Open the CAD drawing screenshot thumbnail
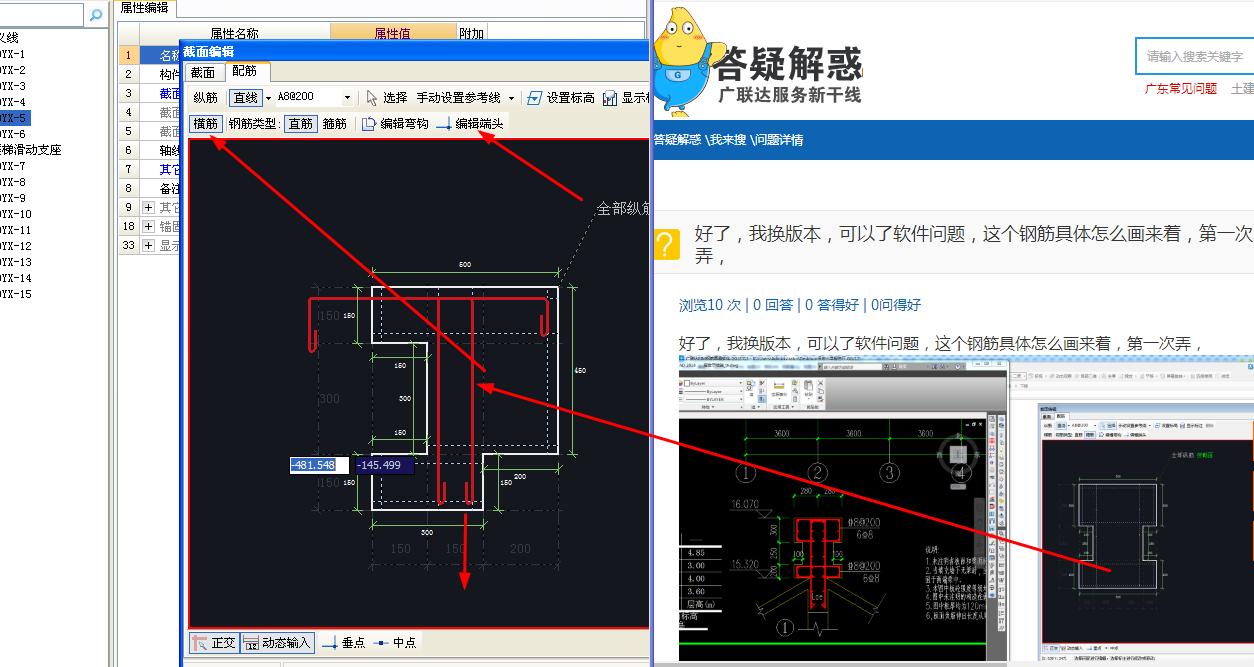Viewport: 1254px width, 667px height. tap(843, 510)
